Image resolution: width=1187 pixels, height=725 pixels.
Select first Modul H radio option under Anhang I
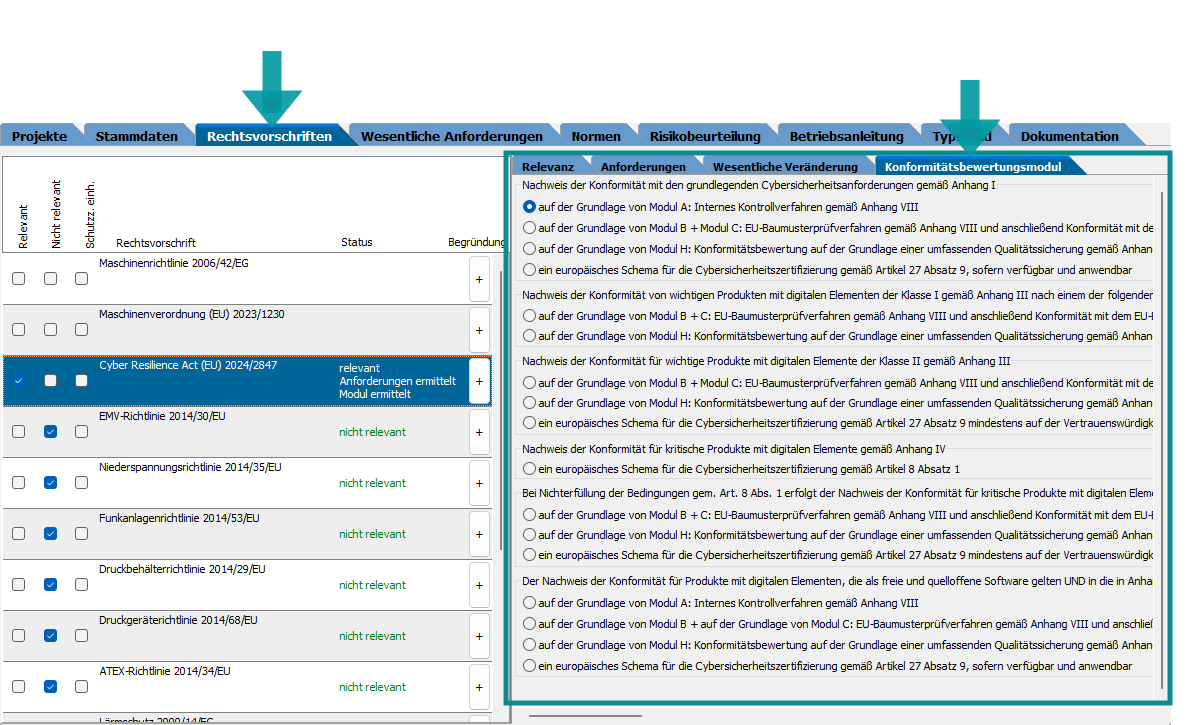coord(530,249)
